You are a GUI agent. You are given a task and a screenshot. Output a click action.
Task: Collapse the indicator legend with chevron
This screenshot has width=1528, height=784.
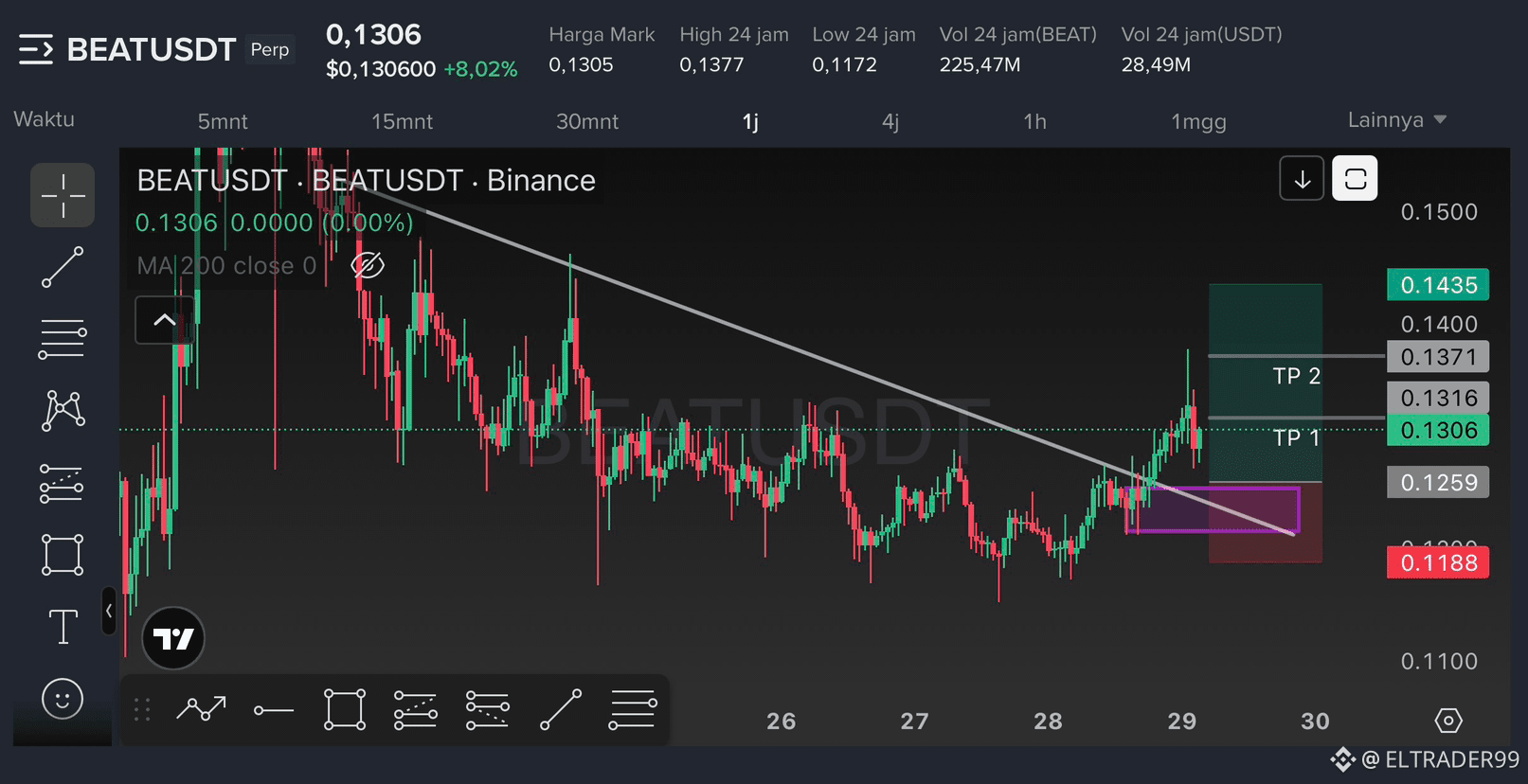pos(165,320)
